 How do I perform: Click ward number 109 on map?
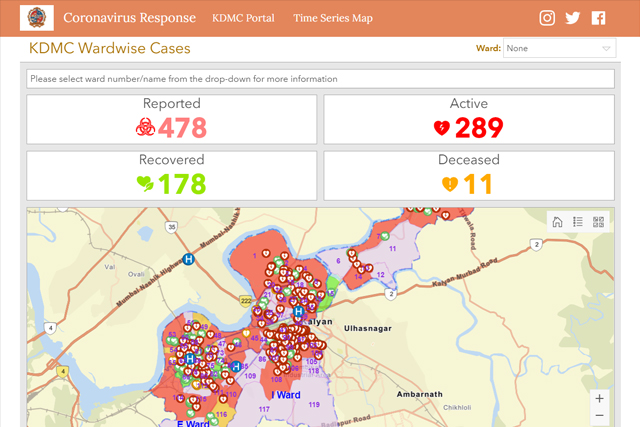[250, 376]
